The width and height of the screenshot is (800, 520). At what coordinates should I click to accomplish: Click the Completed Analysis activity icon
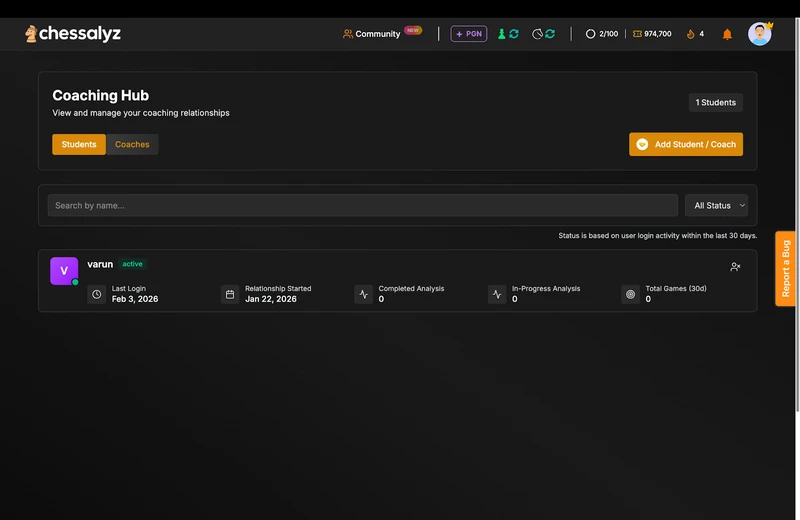tap(363, 294)
